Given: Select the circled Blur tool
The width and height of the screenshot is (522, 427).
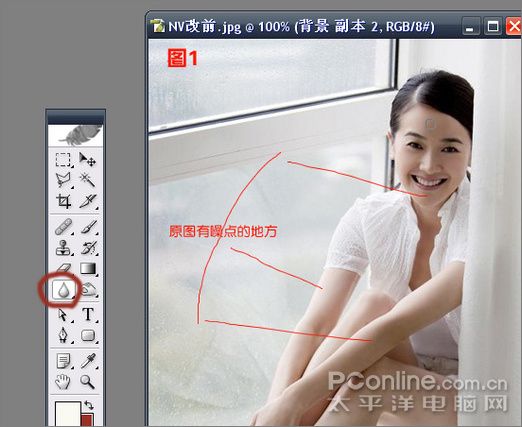Looking at the screenshot, I should [x=63, y=289].
